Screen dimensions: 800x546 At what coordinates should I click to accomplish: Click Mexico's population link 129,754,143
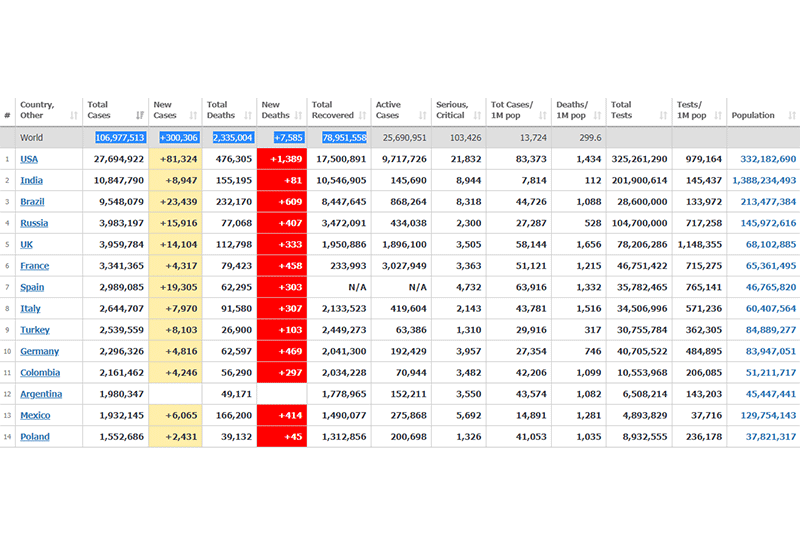pyautogui.click(x=768, y=415)
